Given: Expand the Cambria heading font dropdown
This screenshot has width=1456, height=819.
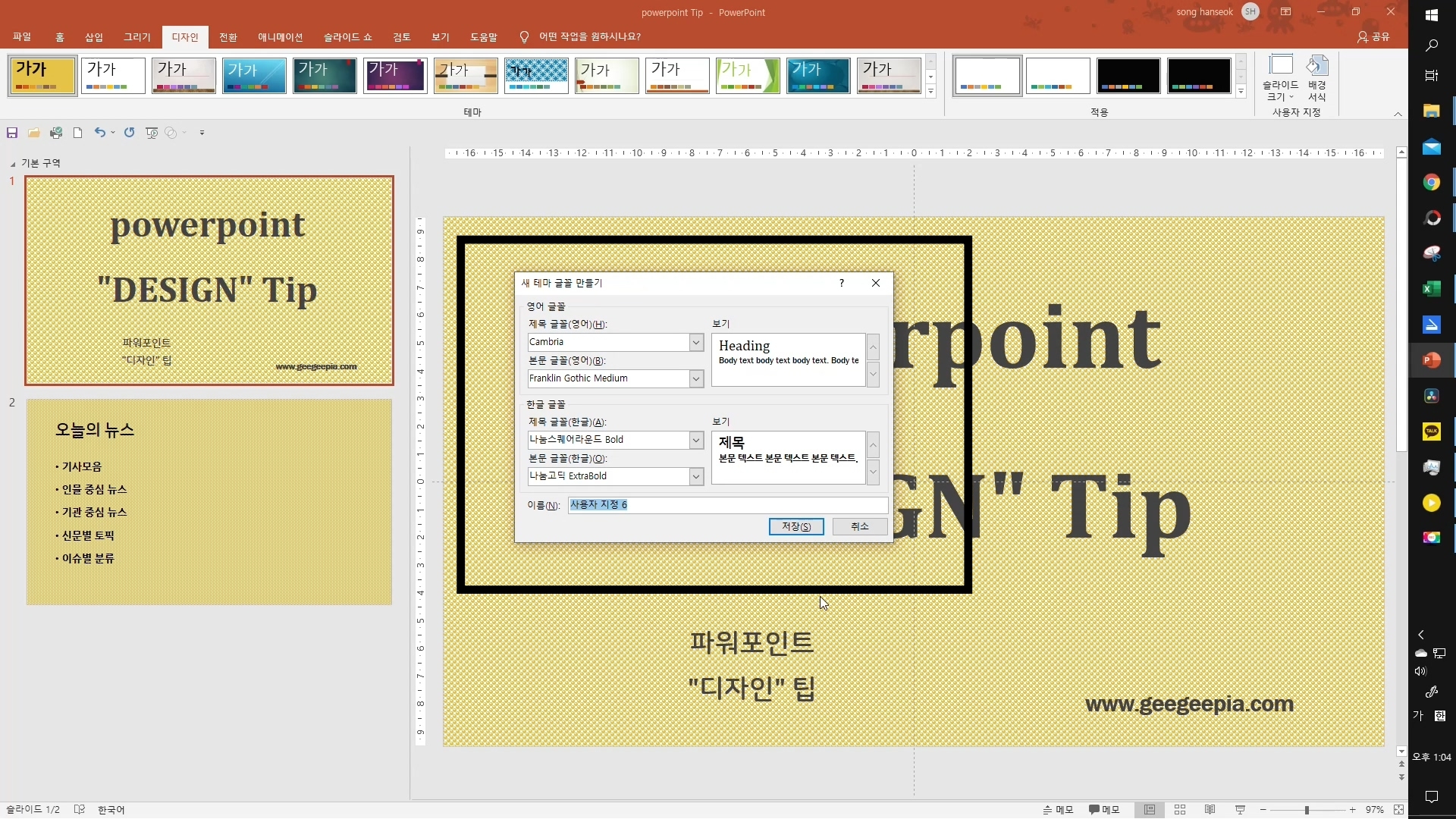Looking at the screenshot, I should (695, 343).
